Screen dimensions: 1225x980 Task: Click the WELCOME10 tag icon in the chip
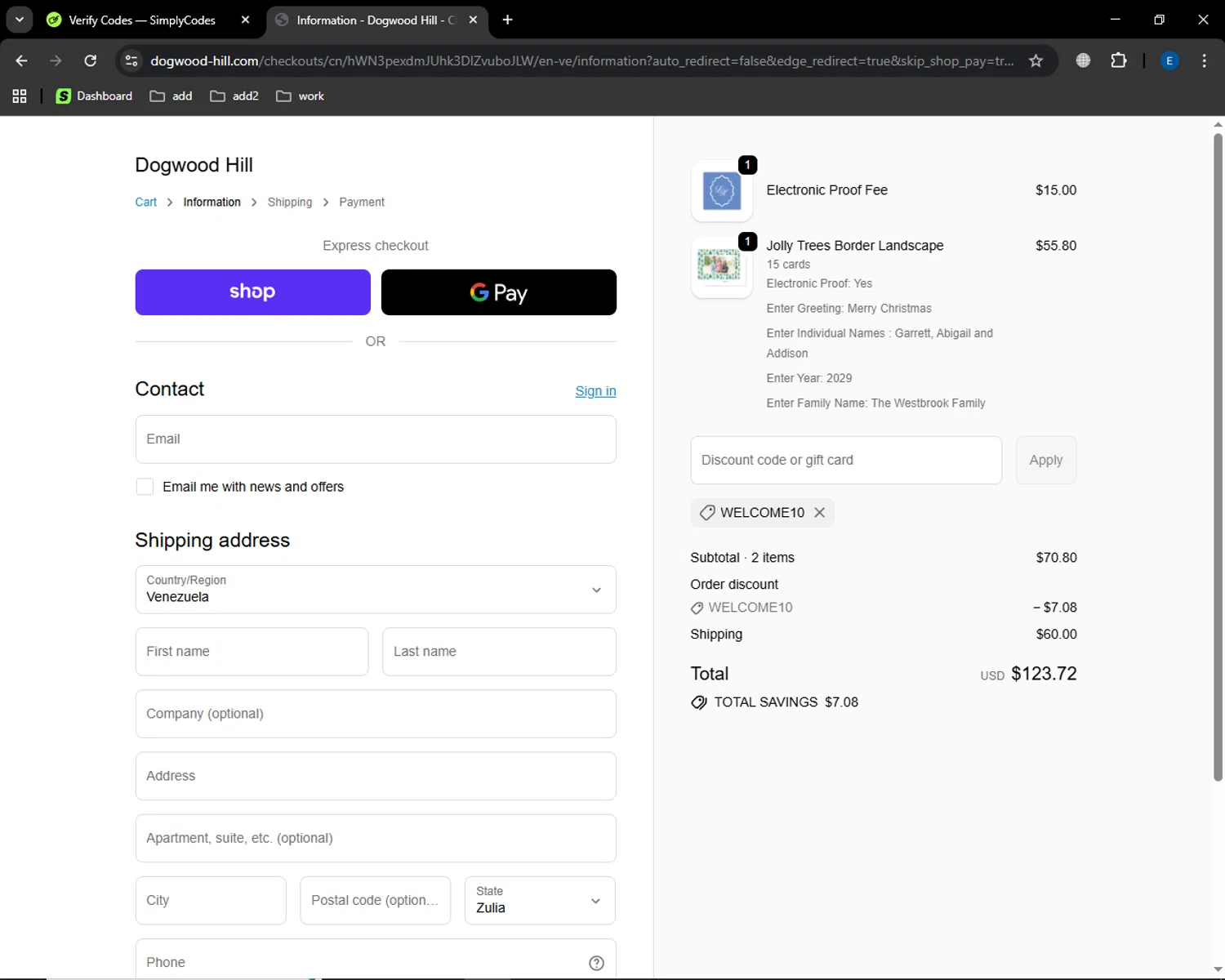tap(707, 513)
